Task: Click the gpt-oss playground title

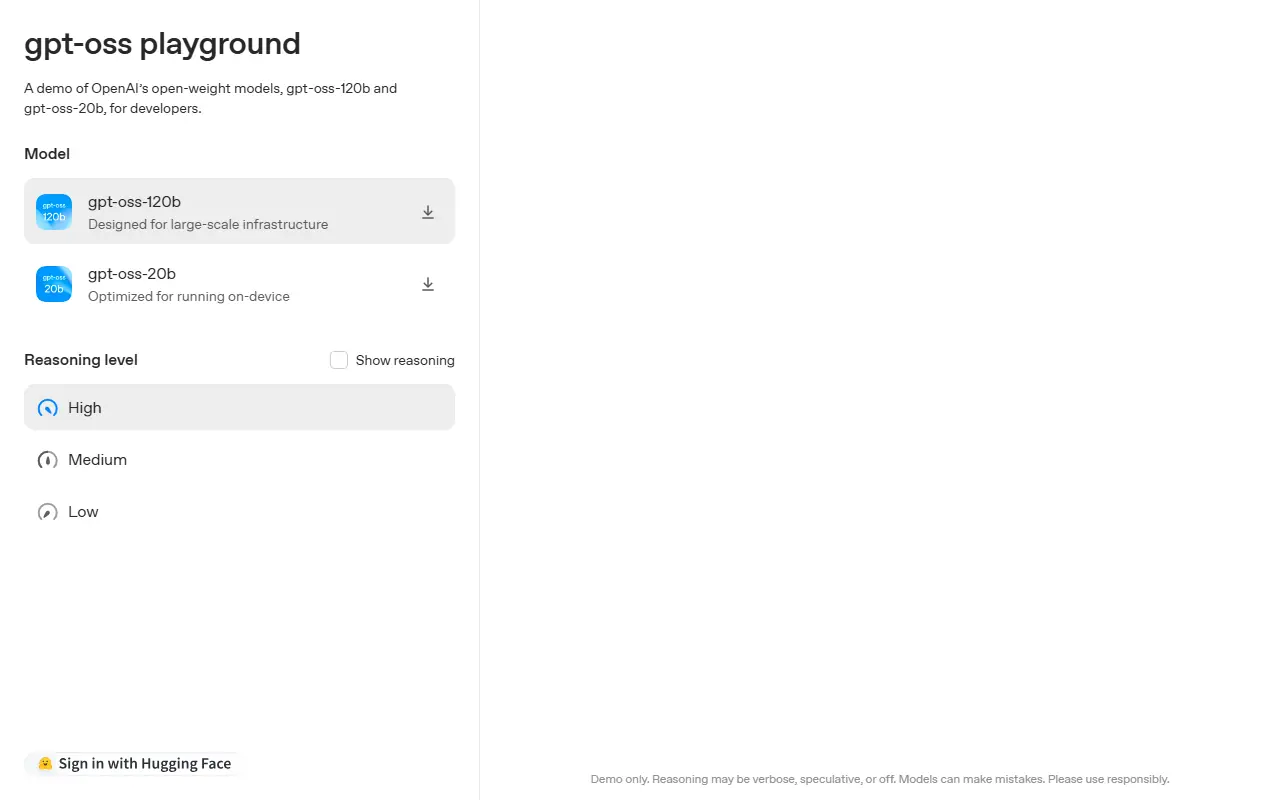Action: (x=162, y=44)
